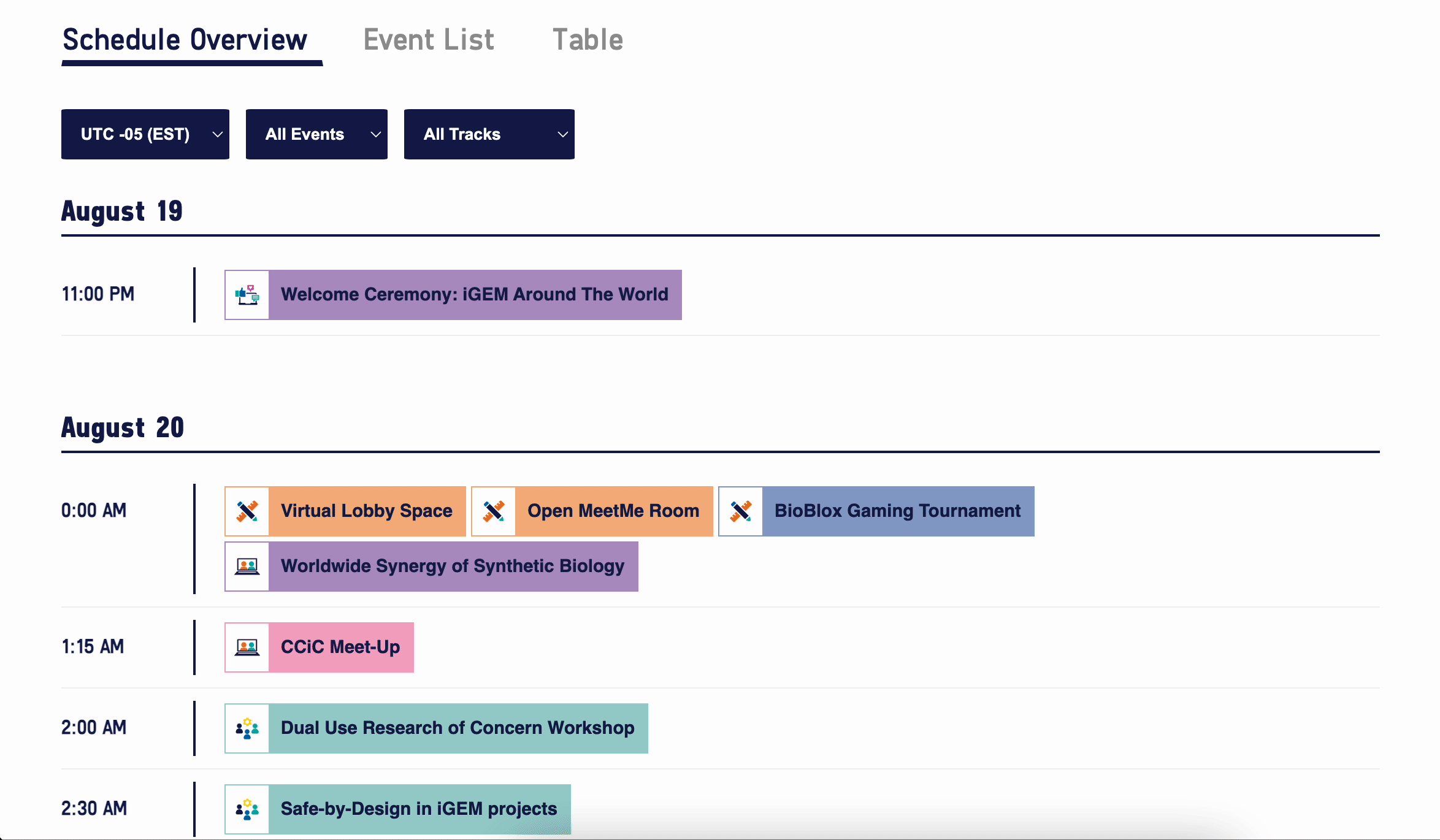Click the Safe-by-Design workshop people icon

click(247, 809)
